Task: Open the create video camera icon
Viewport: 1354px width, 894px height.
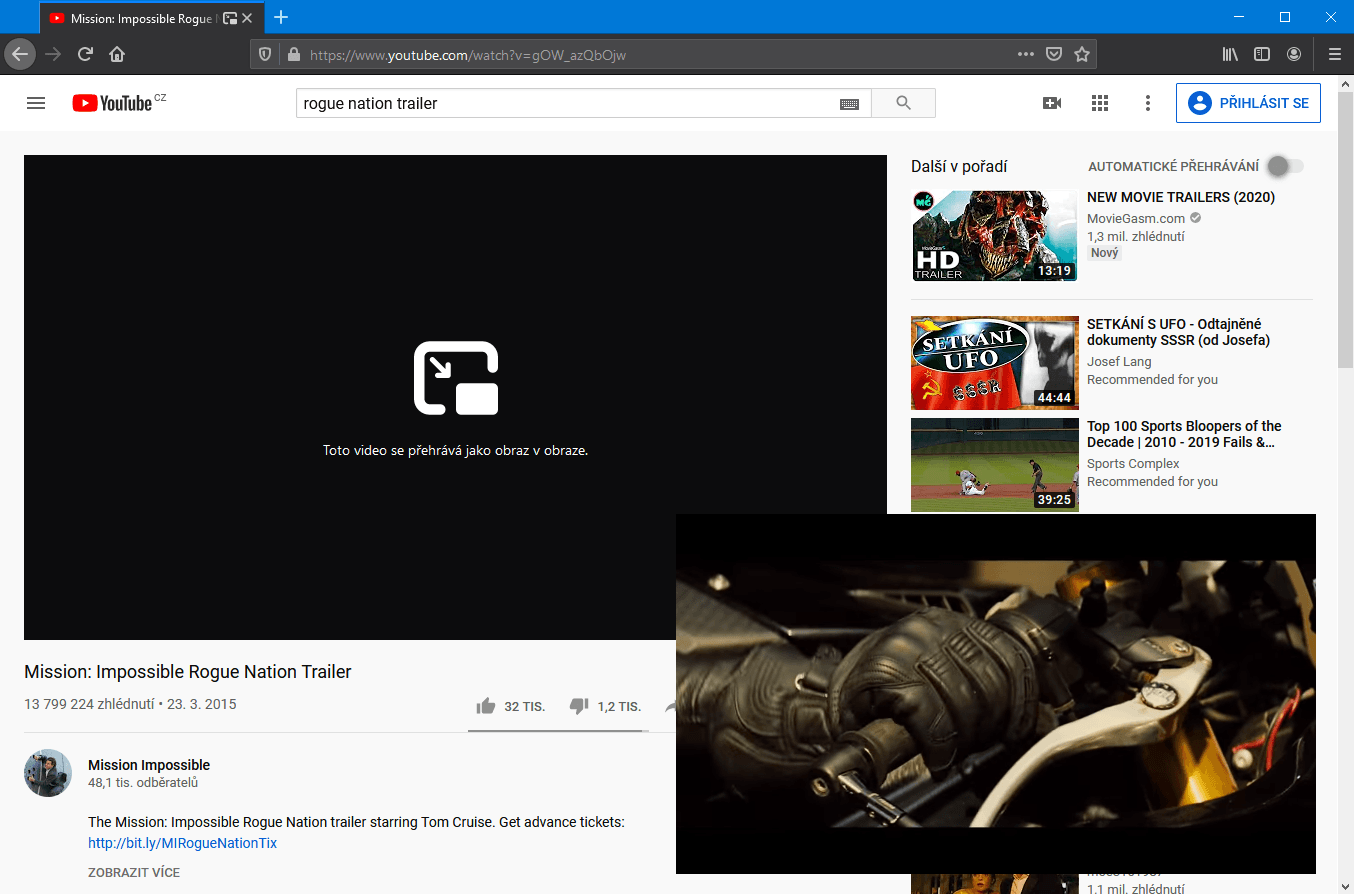Action: coord(1051,103)
